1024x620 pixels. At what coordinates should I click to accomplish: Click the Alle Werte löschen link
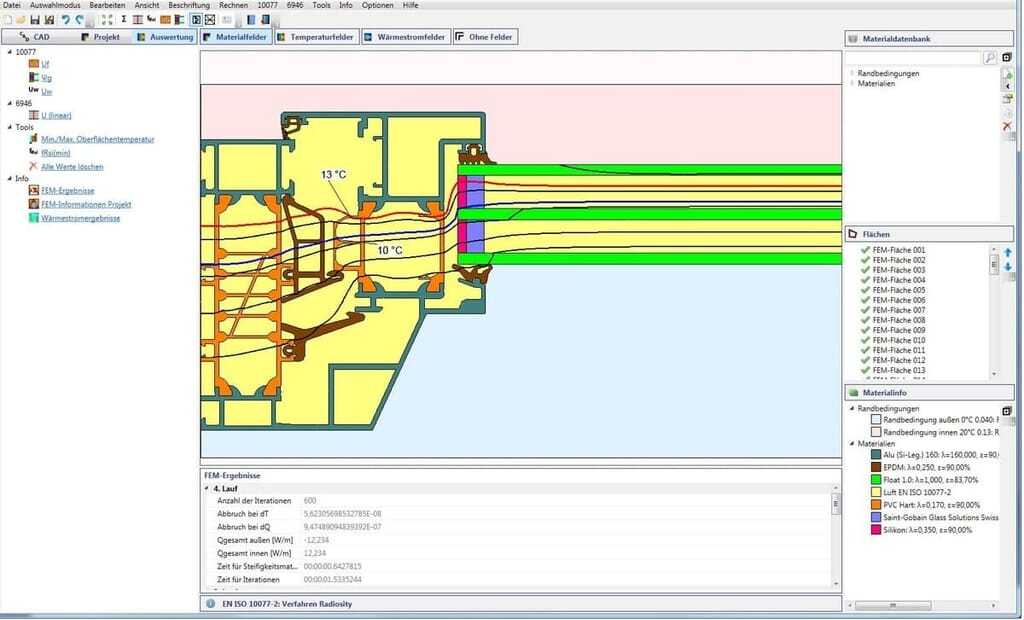coord(72,167)
